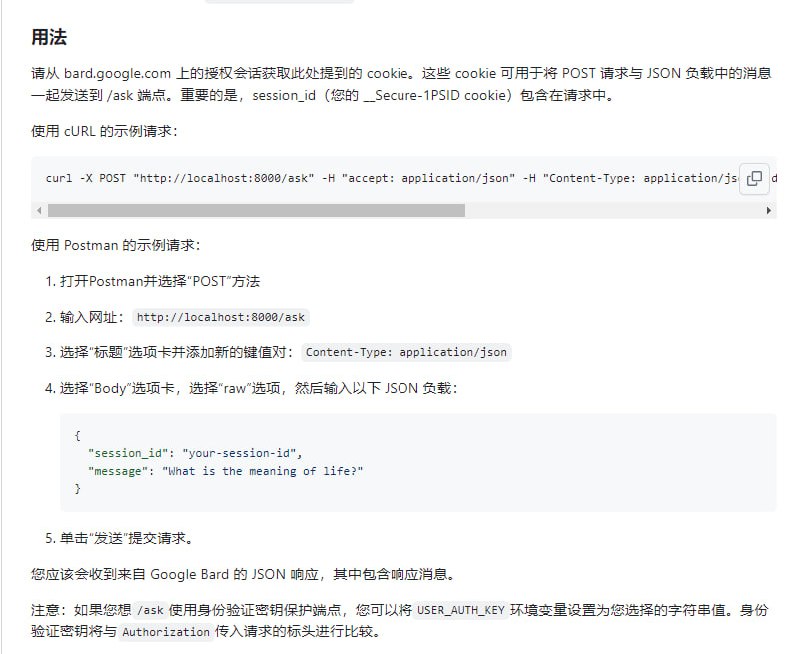Screen dimensions: 800x654
Task: Click the left scroll arrow under code block
Action: pos(38,210)
